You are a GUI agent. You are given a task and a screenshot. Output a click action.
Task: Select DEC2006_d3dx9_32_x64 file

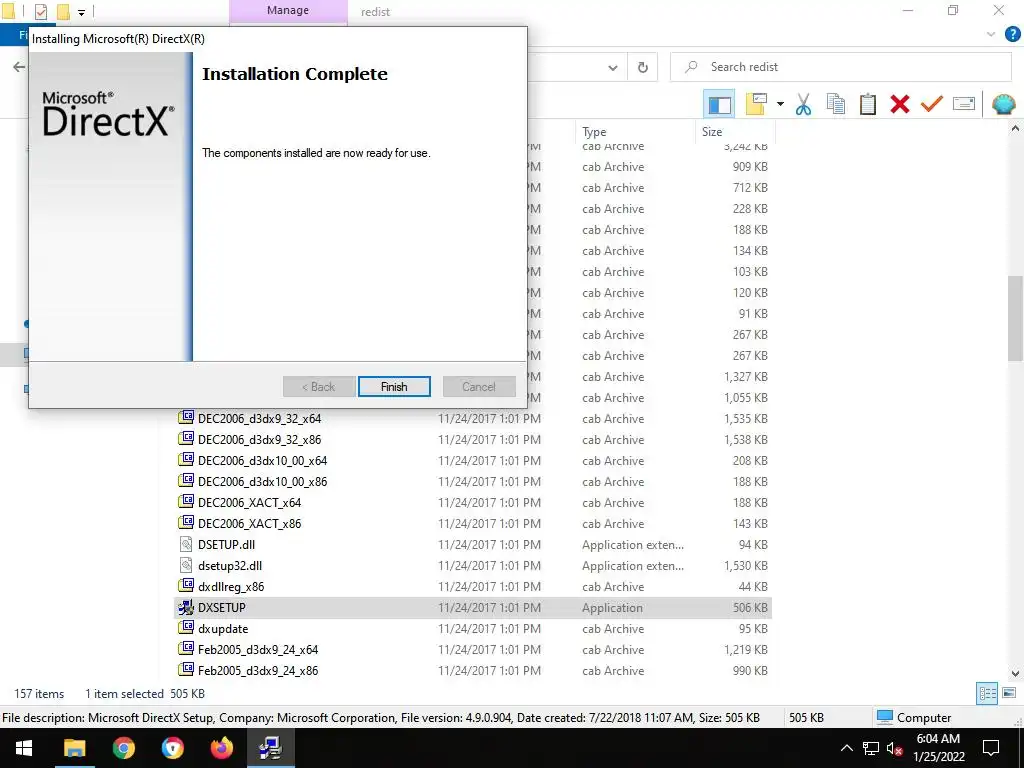[473, 419]
